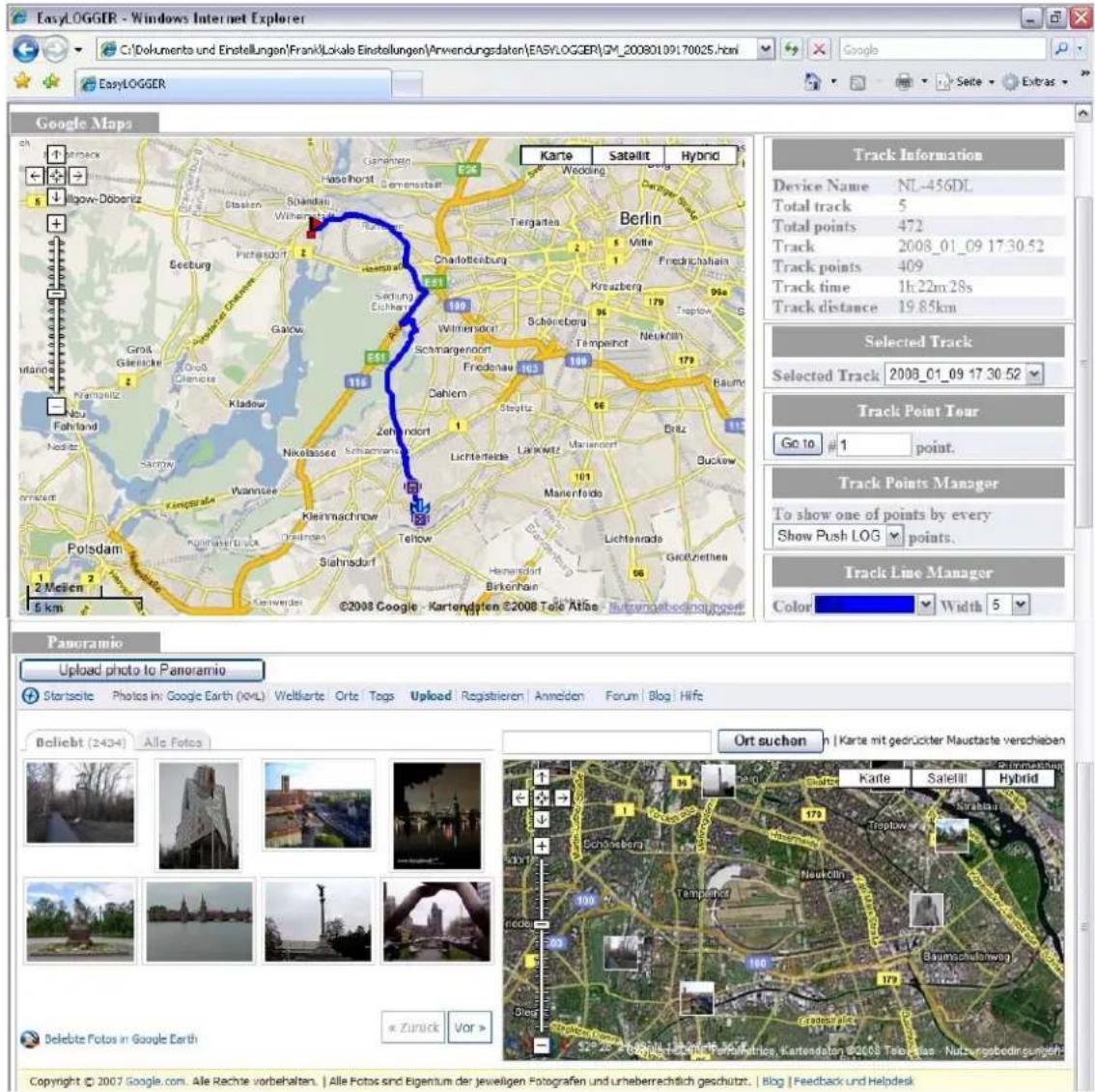Pan the Google map right arrow
The image size is (1095, 1092).
pos(77,176)
